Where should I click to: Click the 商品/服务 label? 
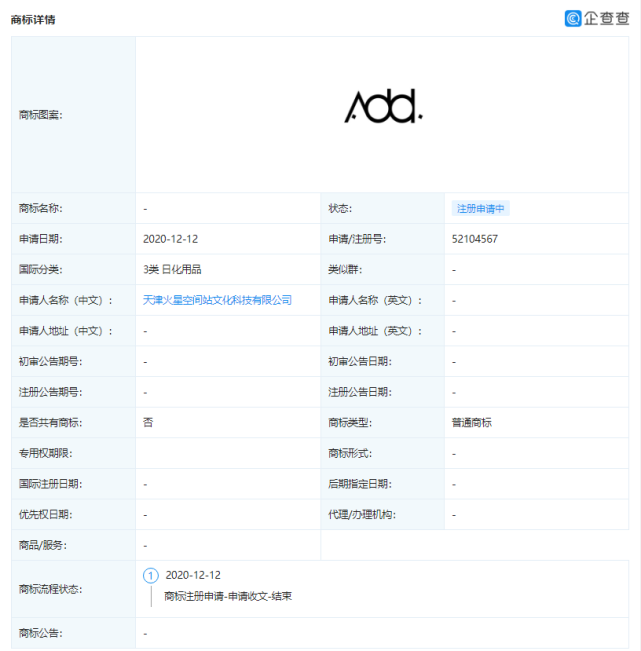tap(43, 545)
